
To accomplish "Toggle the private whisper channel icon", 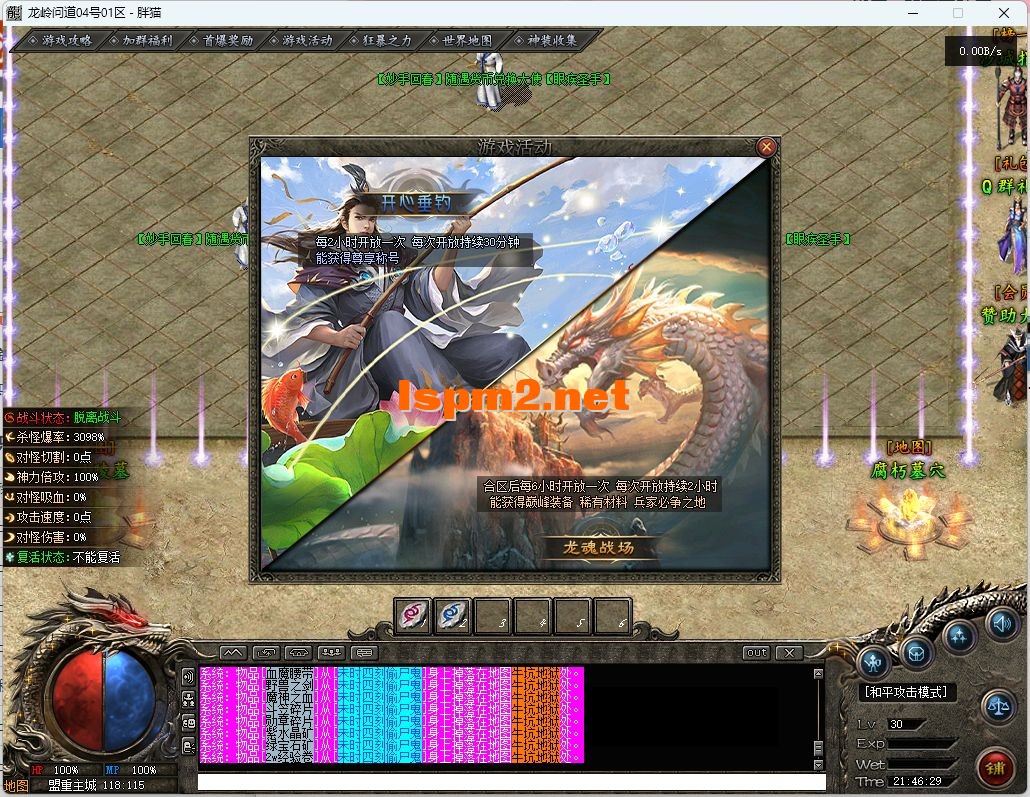I will click(188, 746).
